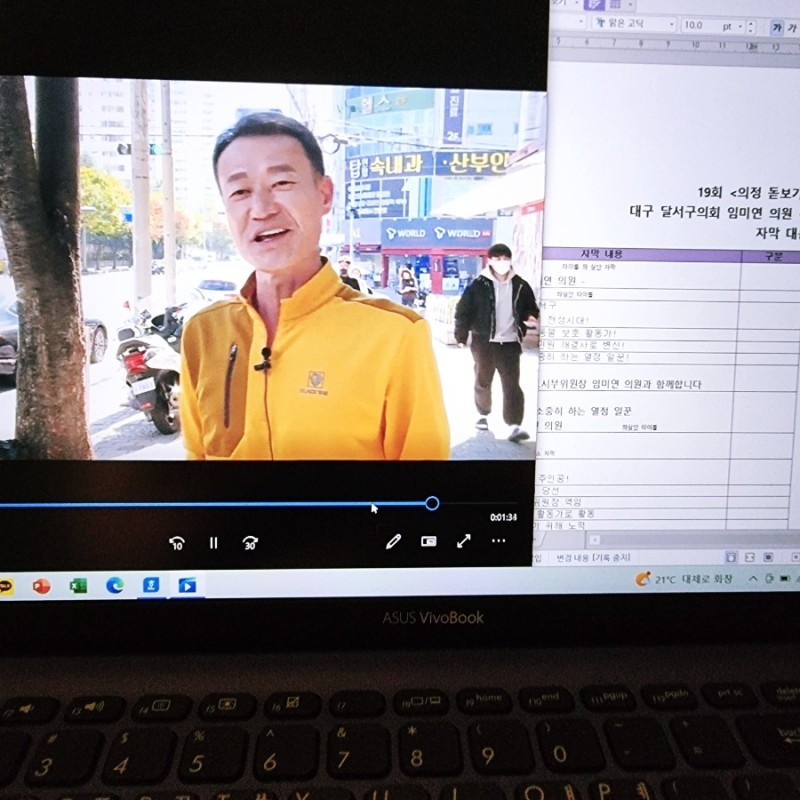Select the third view mode icon in status bar
This screenshot has height=800, width=800.
[768, 557]
